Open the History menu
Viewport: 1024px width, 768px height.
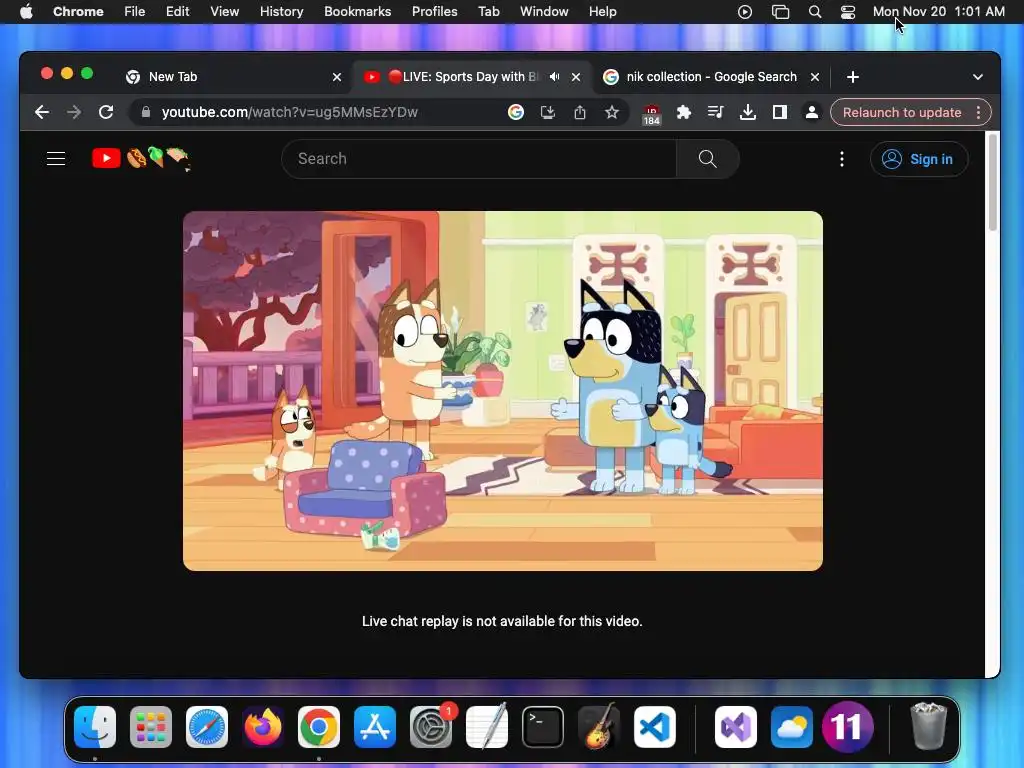[281, 12]
